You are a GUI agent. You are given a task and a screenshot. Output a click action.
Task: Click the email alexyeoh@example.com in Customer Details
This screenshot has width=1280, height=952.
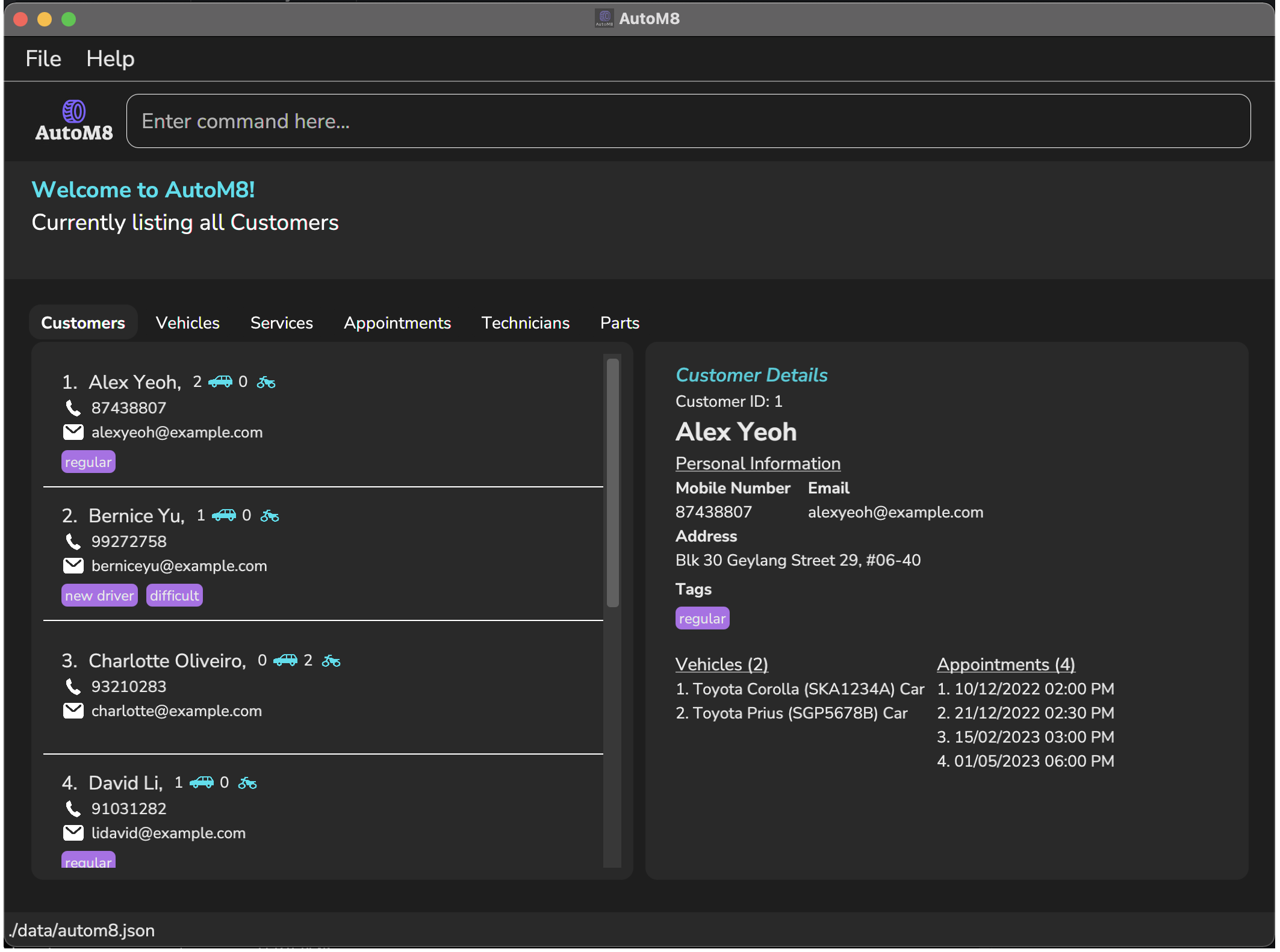[895, 512]
